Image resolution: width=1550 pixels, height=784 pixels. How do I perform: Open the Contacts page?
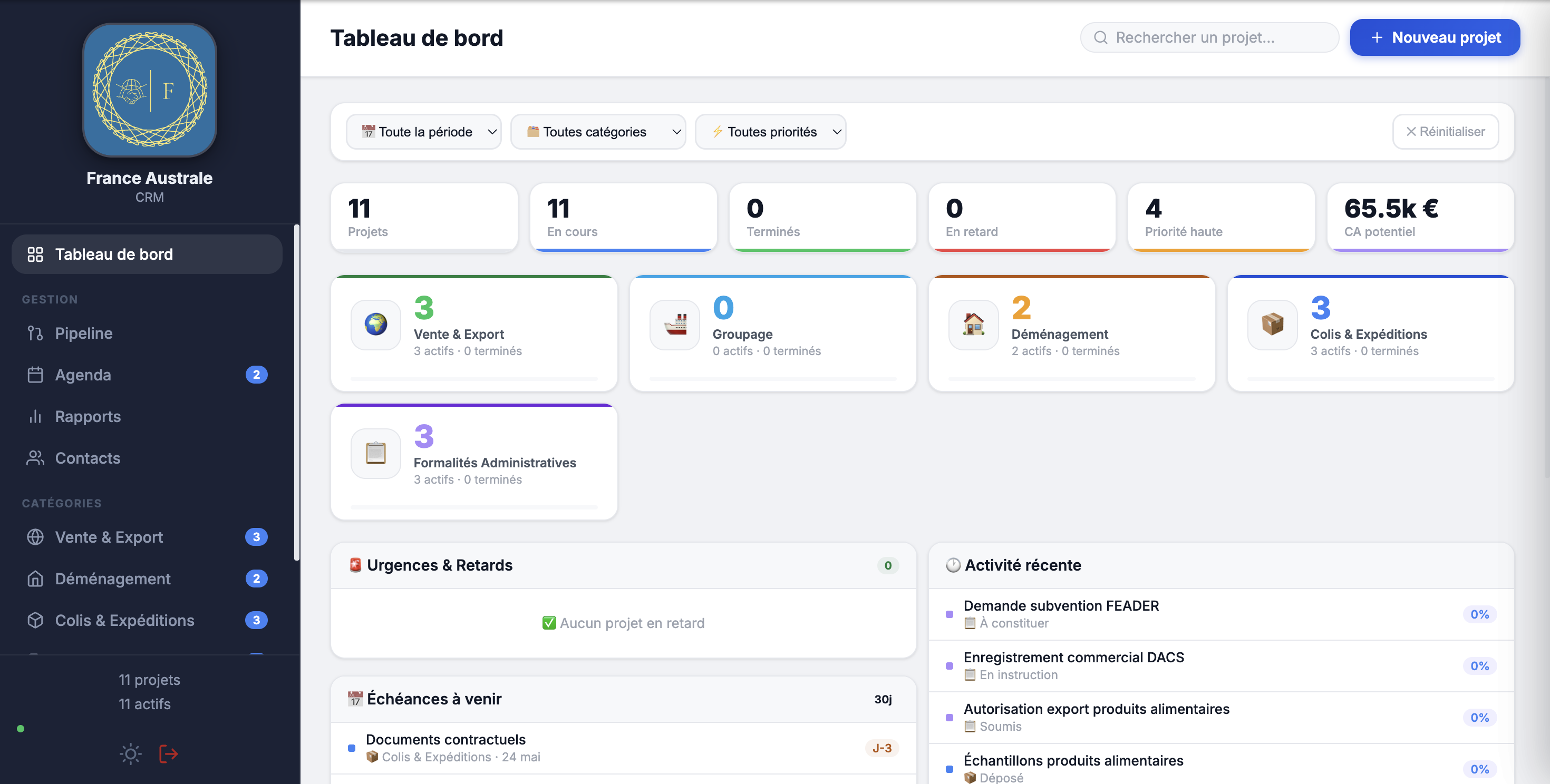[147, 458]
